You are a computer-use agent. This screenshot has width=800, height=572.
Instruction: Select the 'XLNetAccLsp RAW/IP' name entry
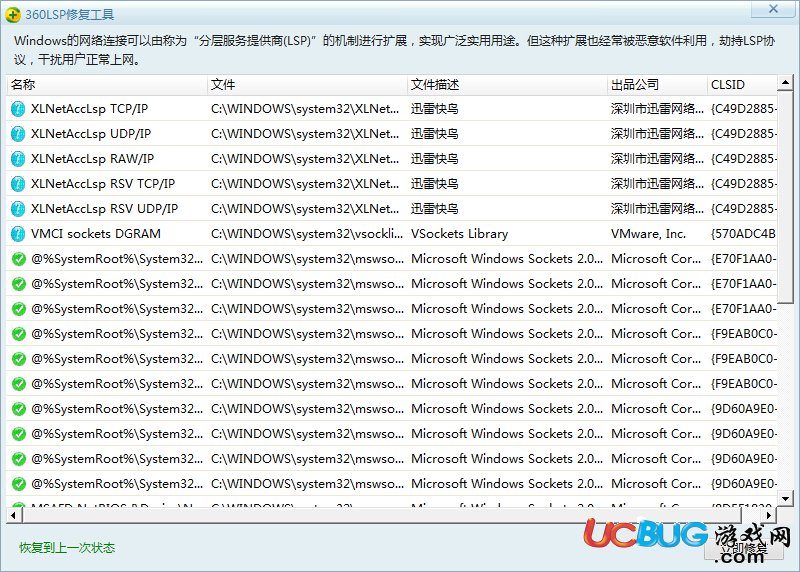(92, 159)
